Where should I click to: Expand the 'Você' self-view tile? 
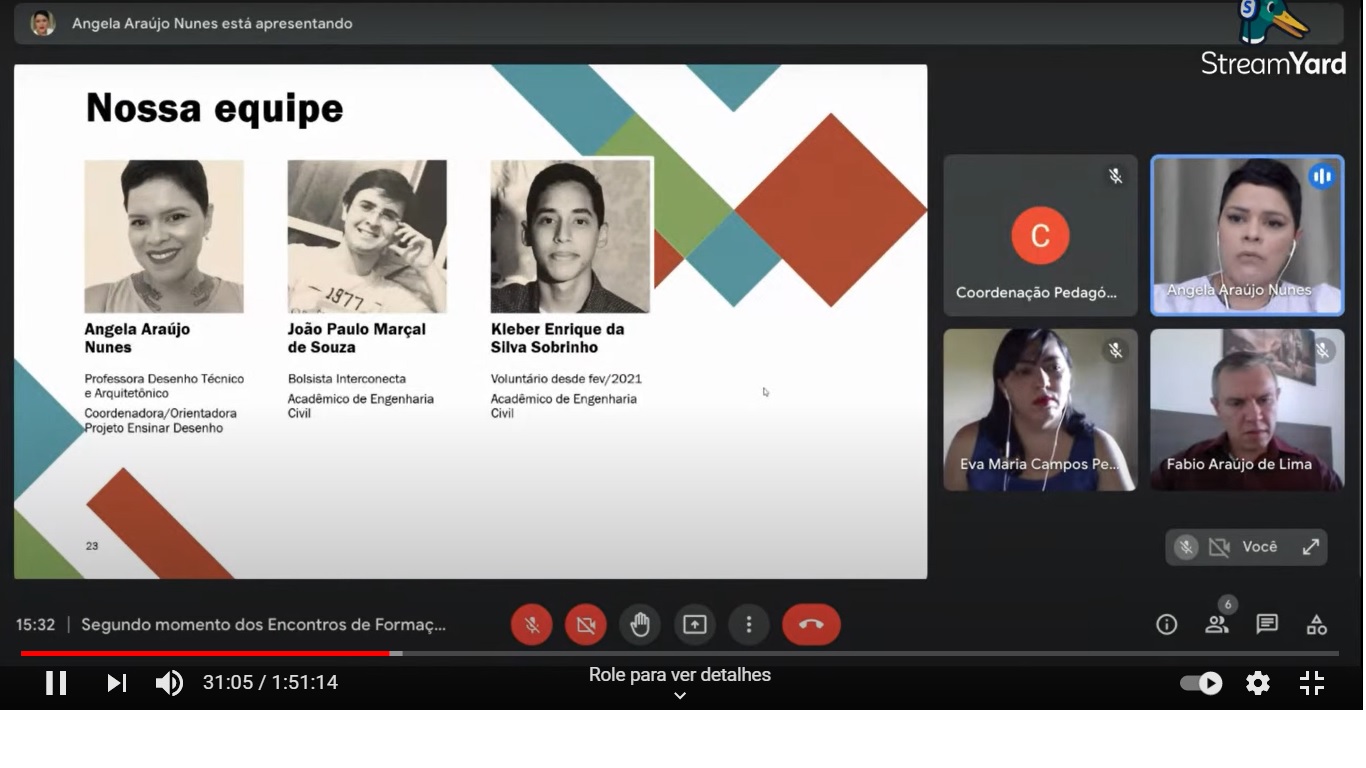click(x=1310, y=547)
